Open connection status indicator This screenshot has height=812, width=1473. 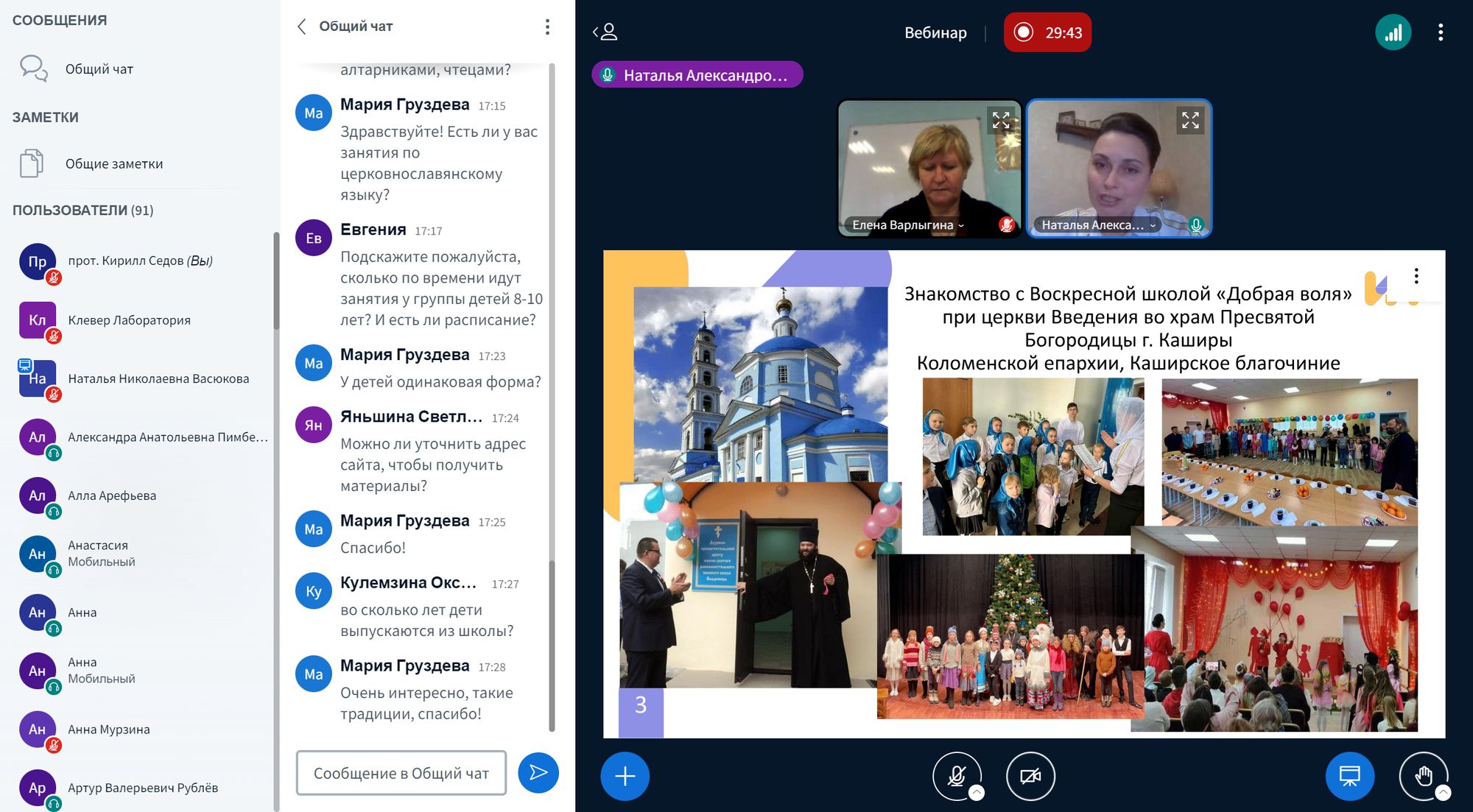click(1392, 32)
